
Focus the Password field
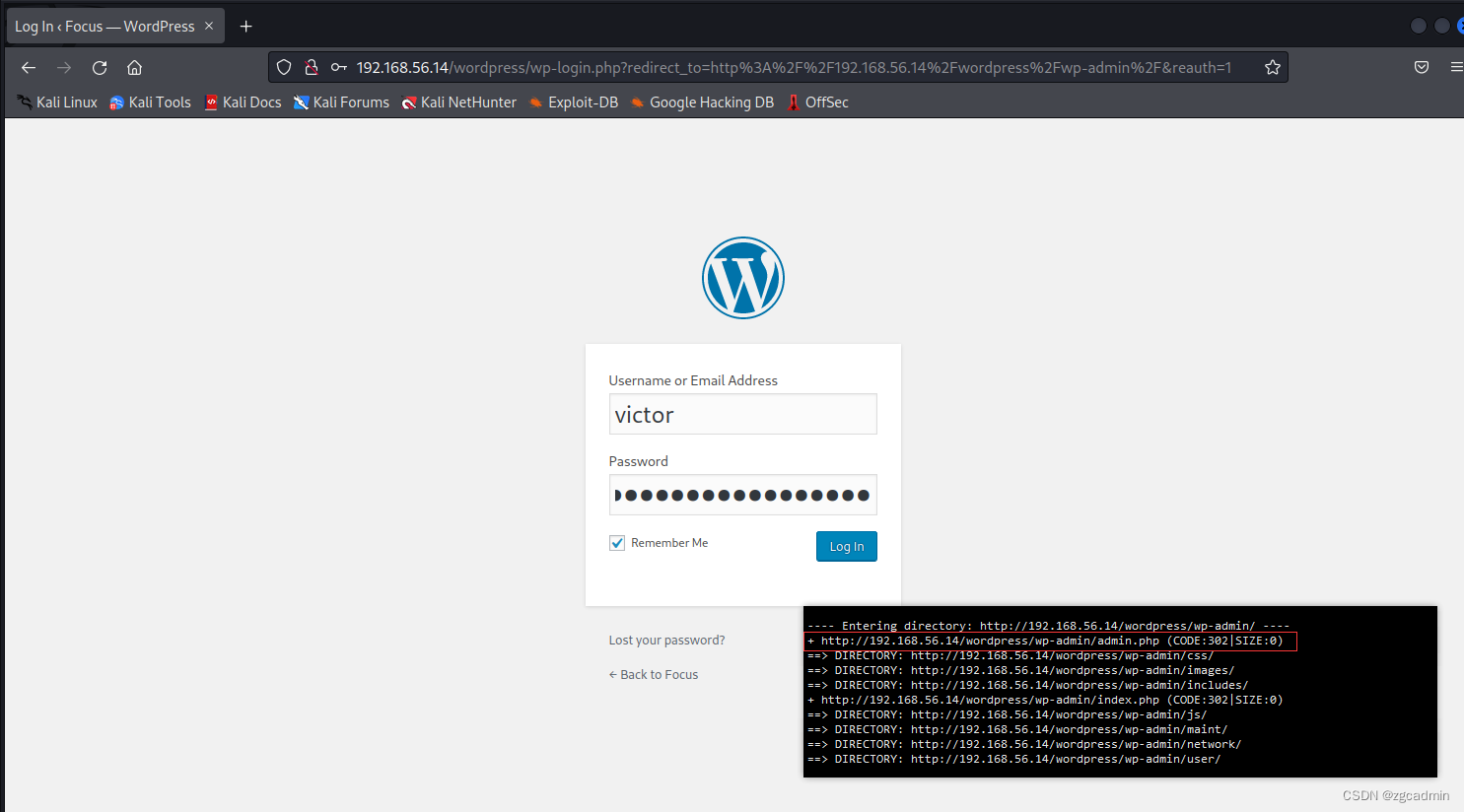point(743,495)
